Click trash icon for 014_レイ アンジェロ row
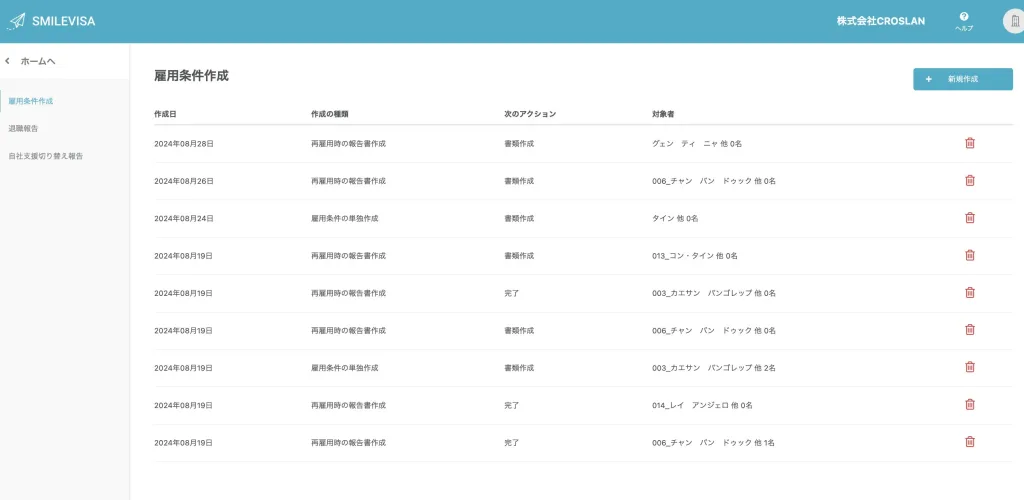 coord(969,404)
